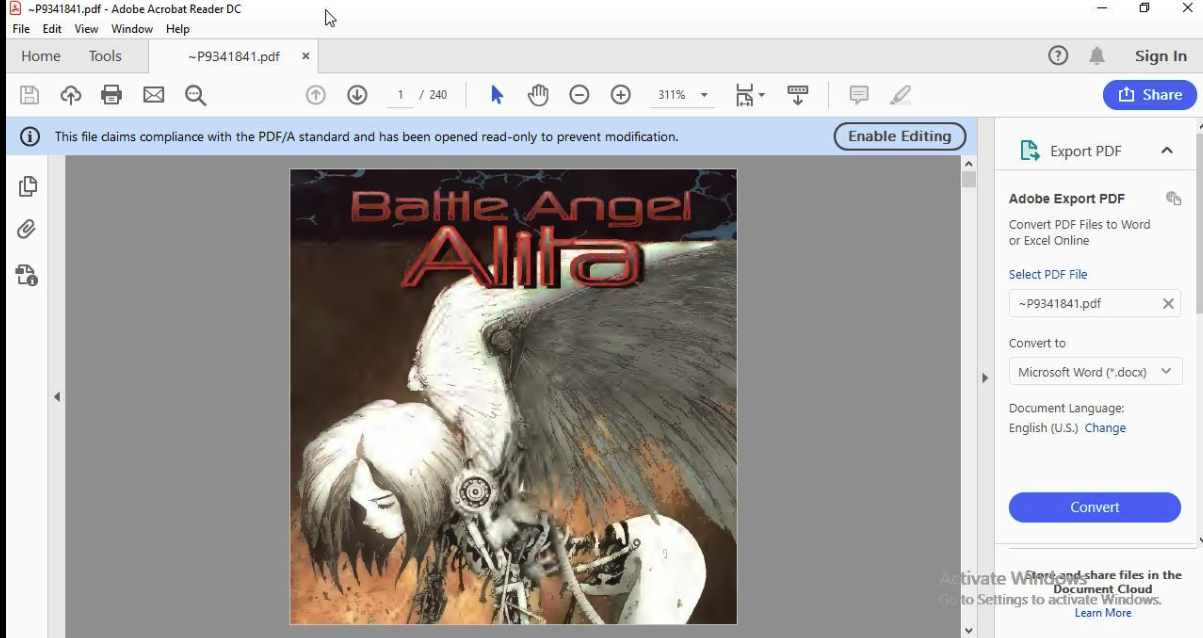Screen dimensions: 1203x638
Task: Open the Edit menu
Action: coord(52,29)
